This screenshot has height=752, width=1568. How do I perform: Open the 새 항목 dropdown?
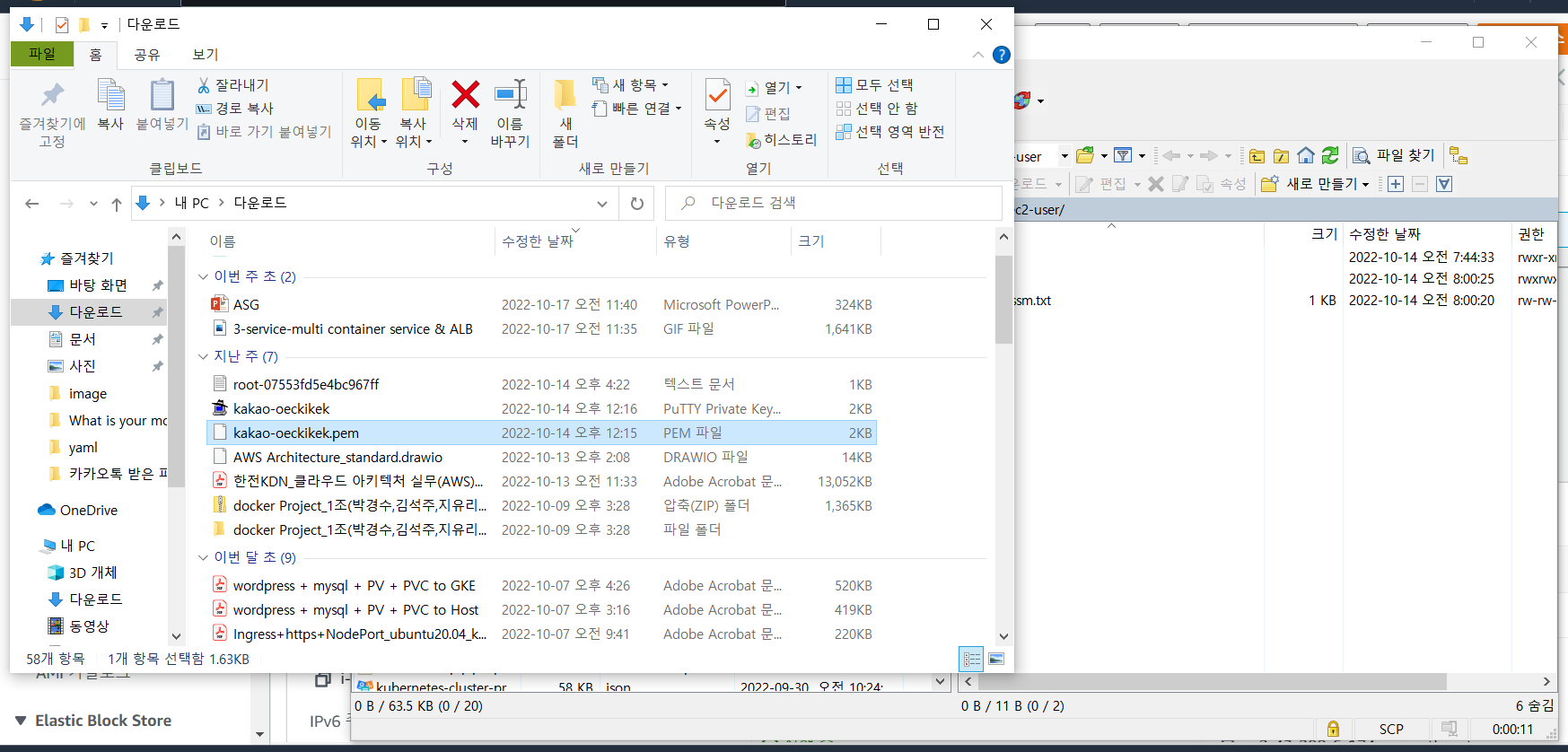click(631, 85)
